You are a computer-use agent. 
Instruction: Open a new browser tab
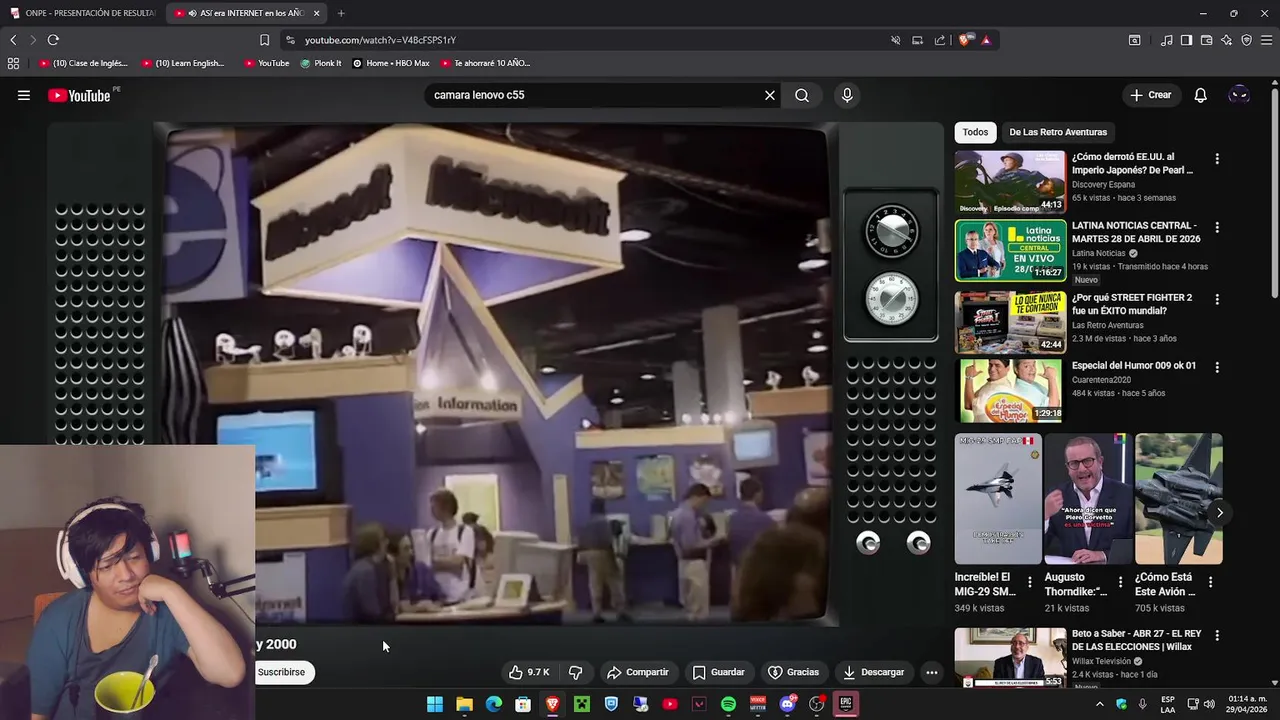341,13
